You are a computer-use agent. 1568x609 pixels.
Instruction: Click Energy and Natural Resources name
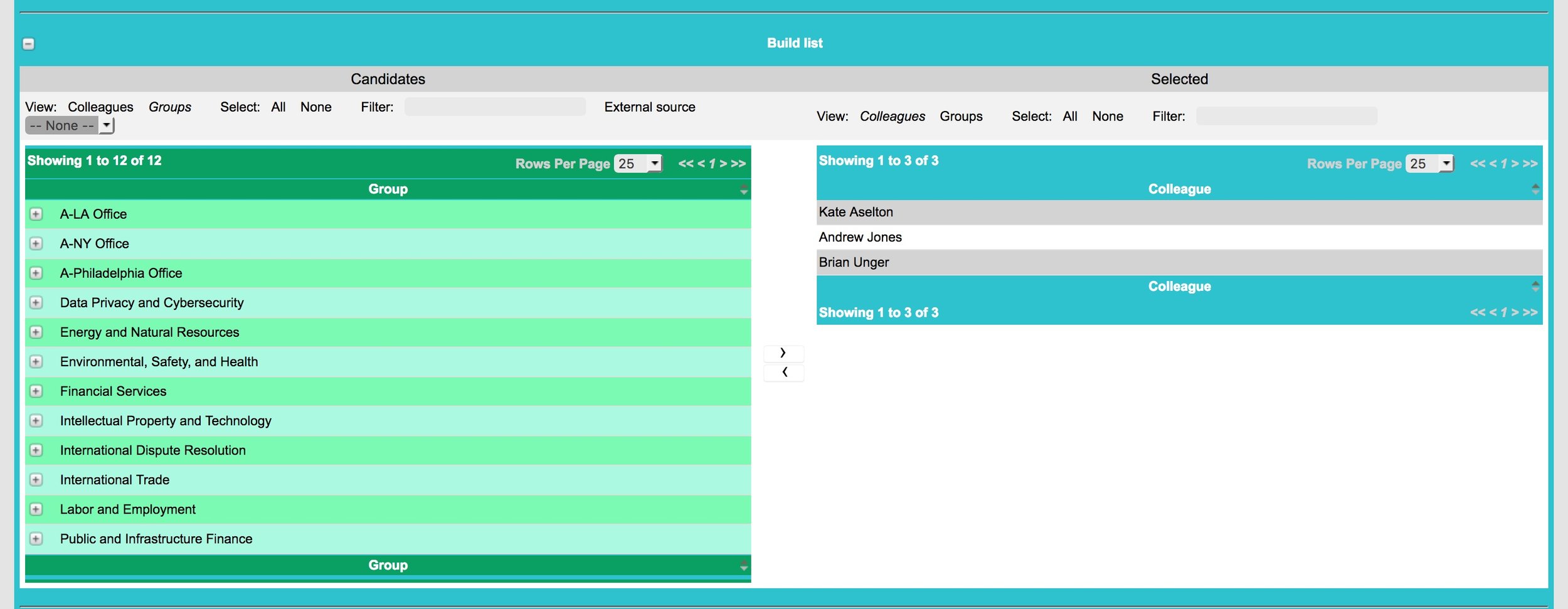tap(150, 332)
